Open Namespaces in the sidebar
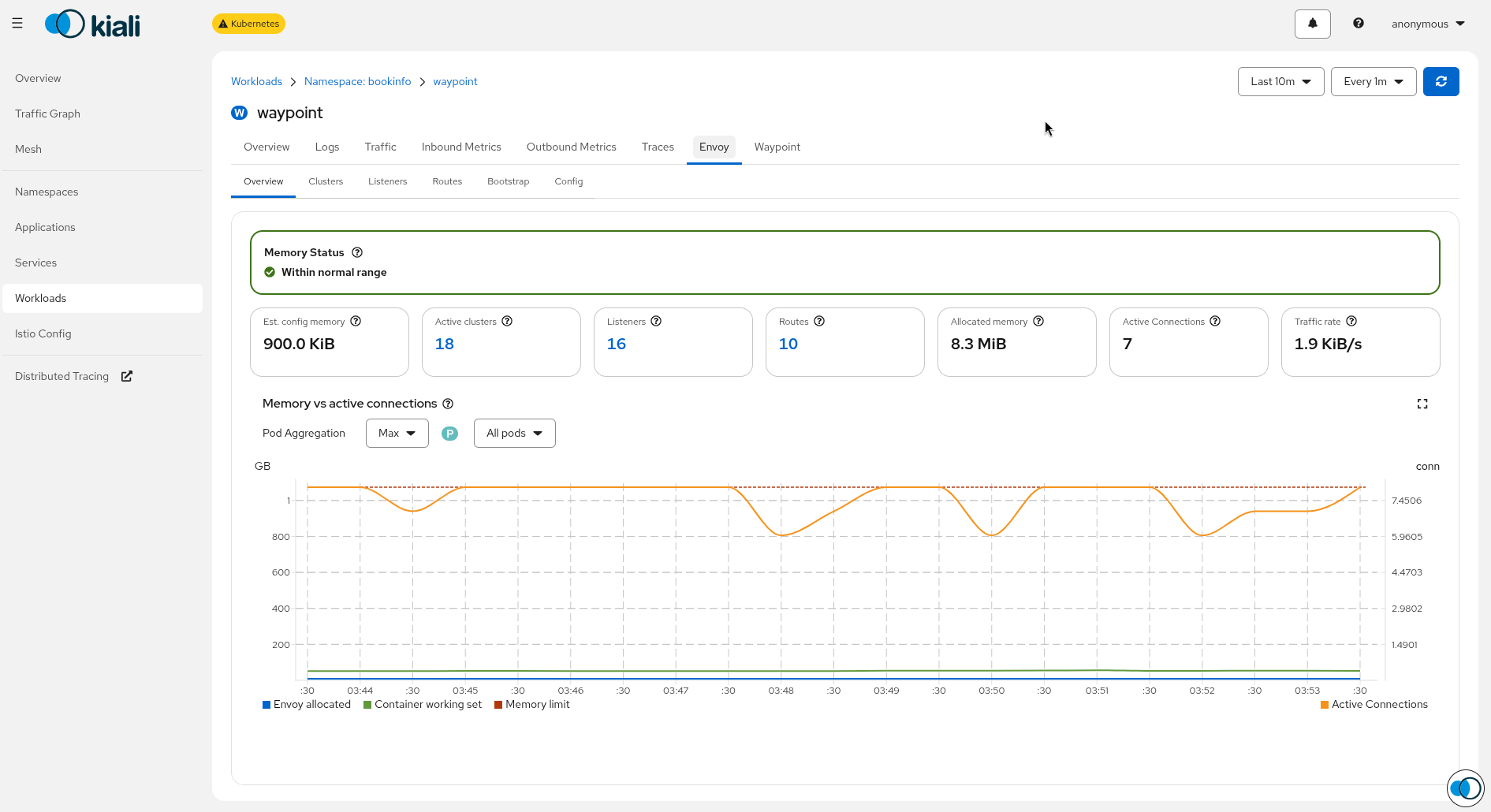Image resolution: width=1491 pixels, height=812 pixels. point(103,192)
